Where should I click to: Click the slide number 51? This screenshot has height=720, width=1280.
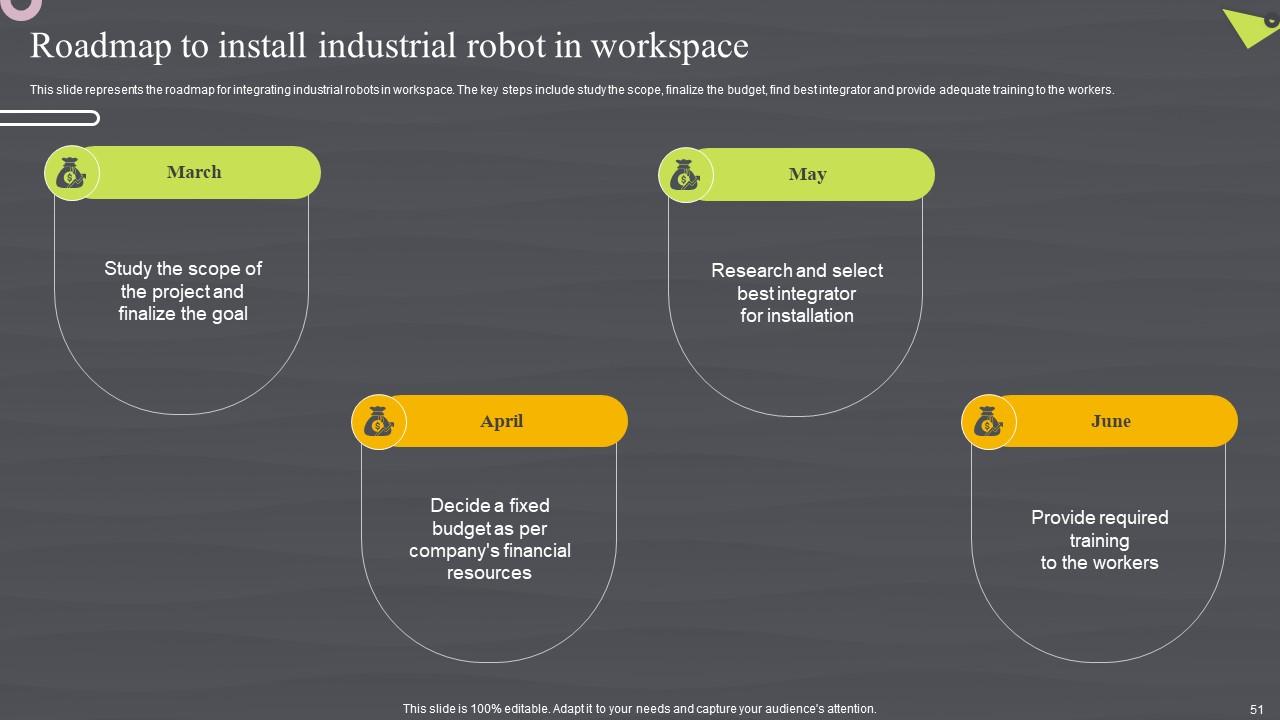point(1257,709)
